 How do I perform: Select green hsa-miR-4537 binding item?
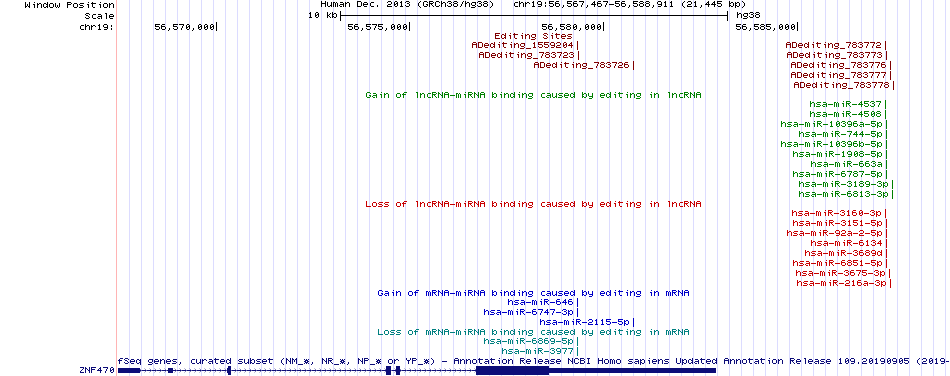click(x=848, y=104)
